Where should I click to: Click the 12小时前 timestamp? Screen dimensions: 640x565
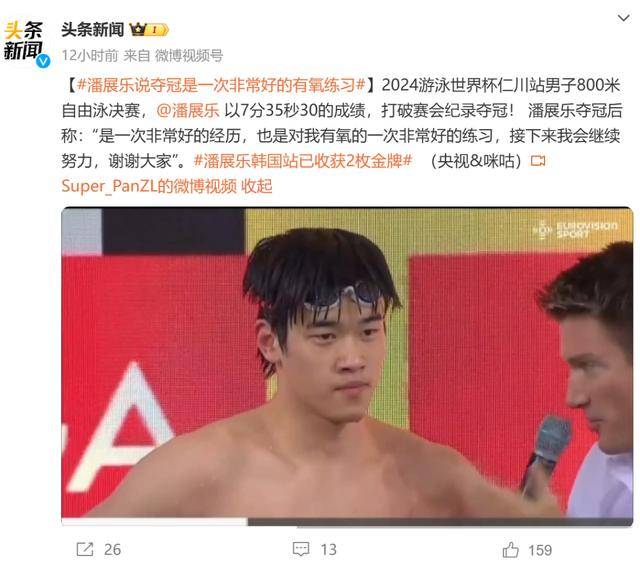pos(90,56)
